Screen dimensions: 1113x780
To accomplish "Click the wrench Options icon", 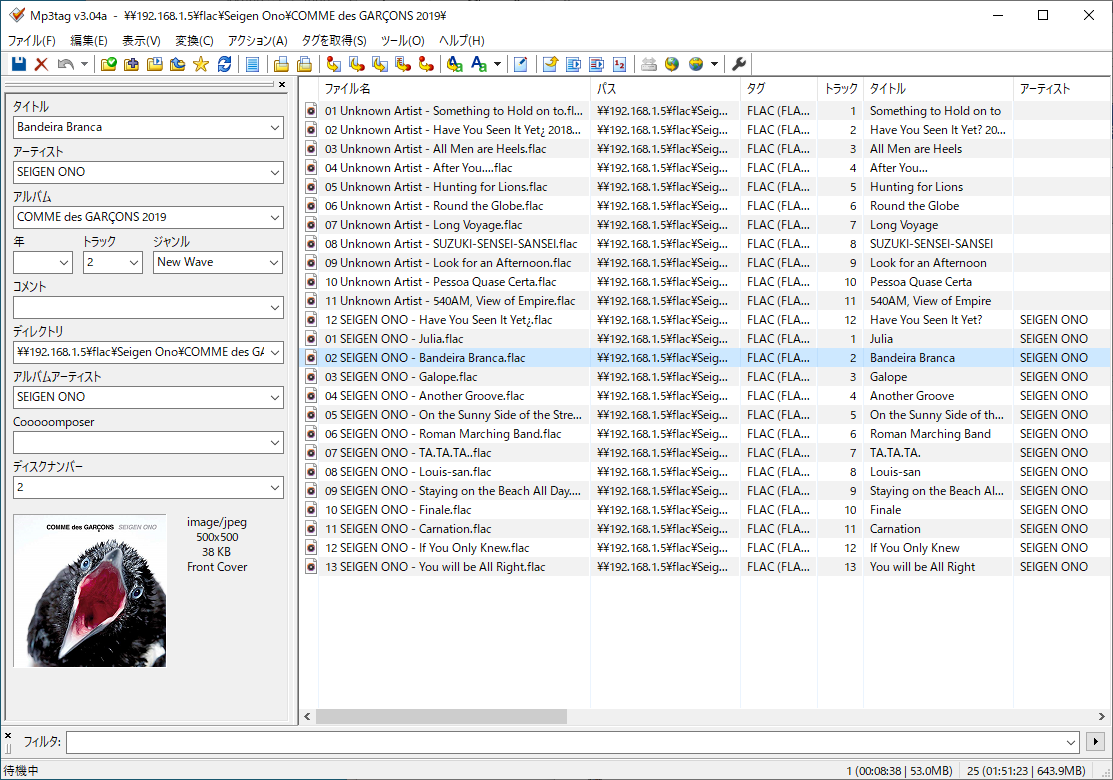I will tap(739, 64).
